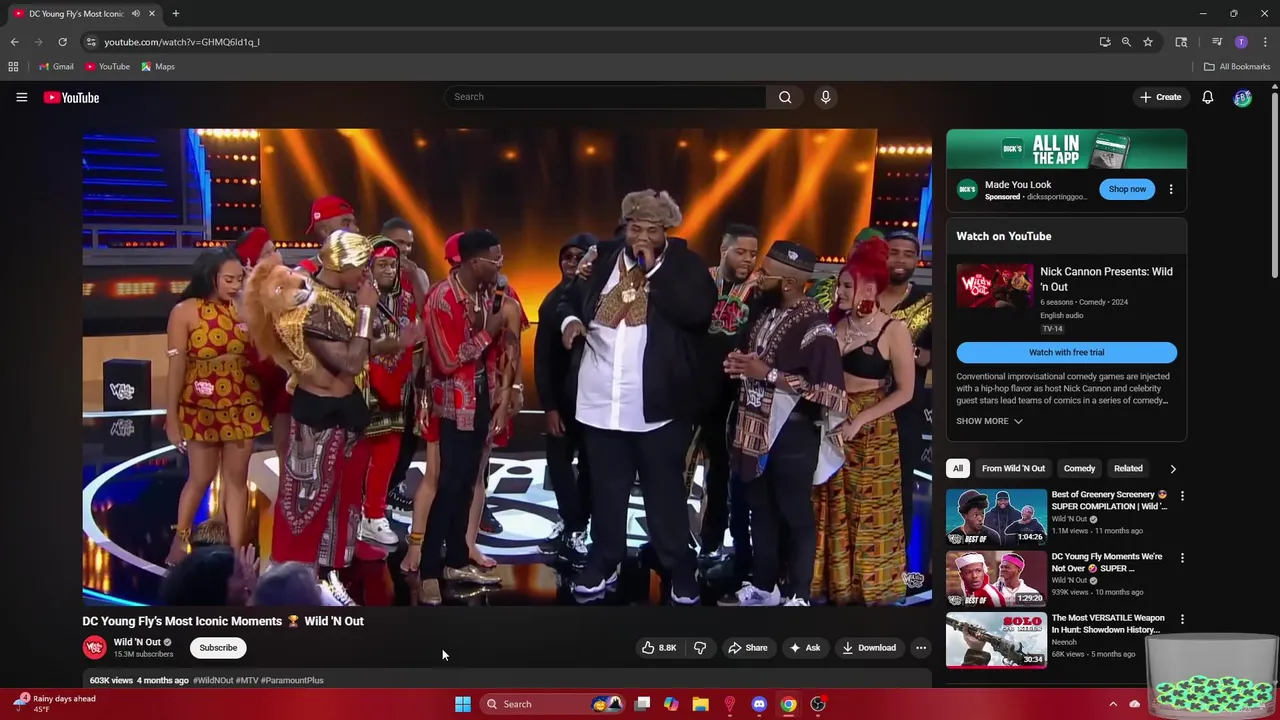Open the Maps bookmark
Screen dimensions: 1280x720
tap(158, 67)
